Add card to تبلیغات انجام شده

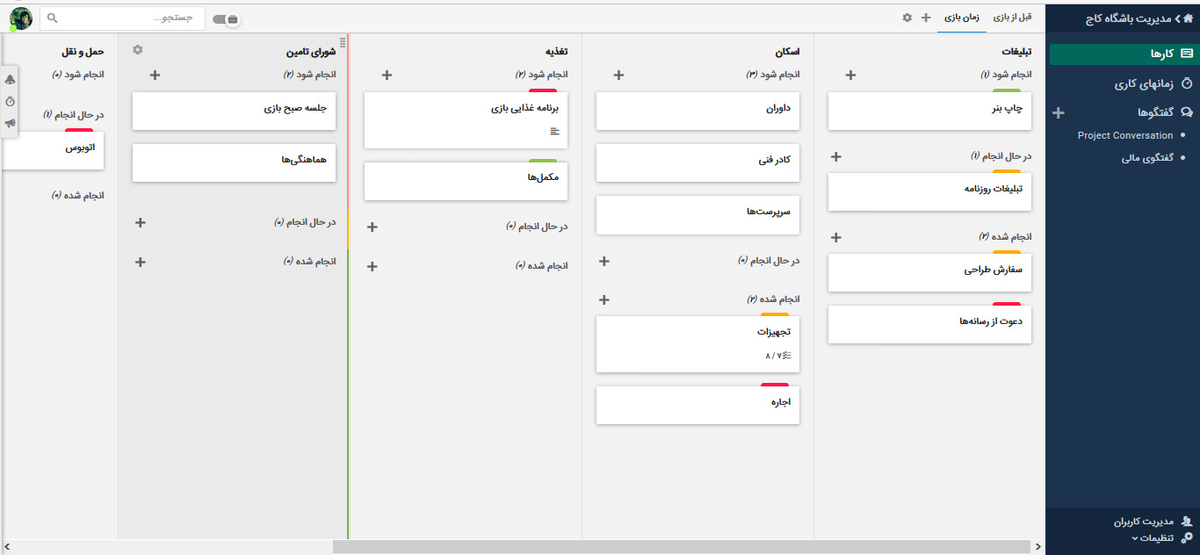click(837, 237)
